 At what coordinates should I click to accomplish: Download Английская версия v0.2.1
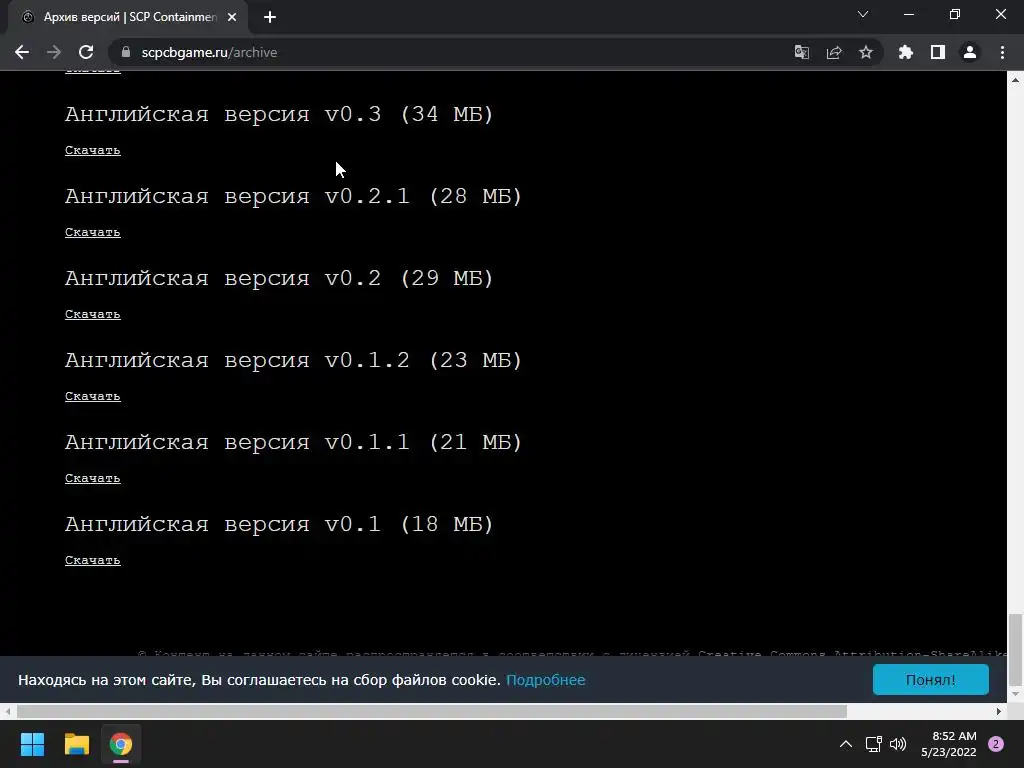point(93,232)
